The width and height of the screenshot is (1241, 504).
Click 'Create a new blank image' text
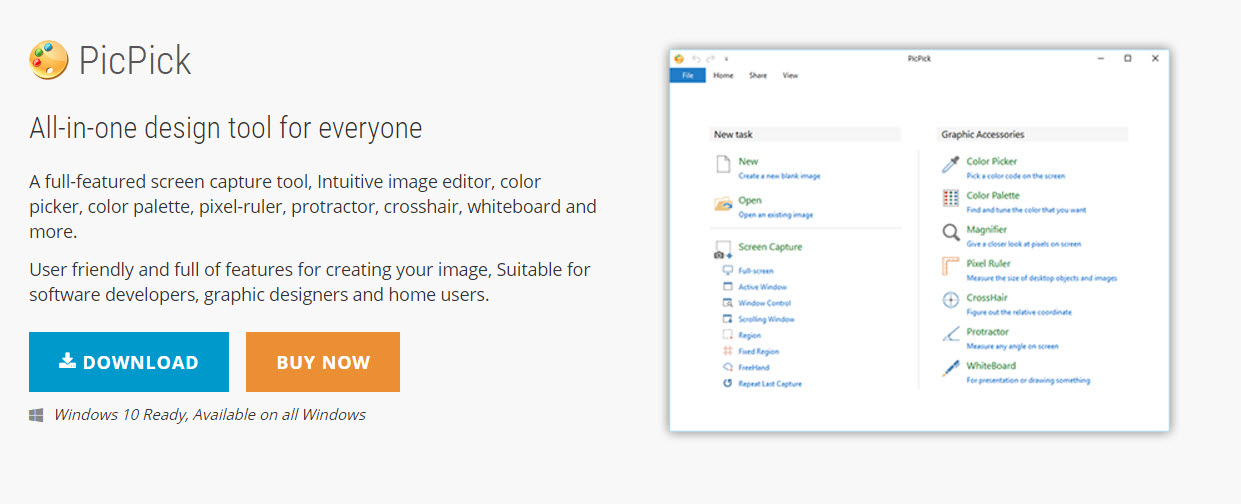779,176
